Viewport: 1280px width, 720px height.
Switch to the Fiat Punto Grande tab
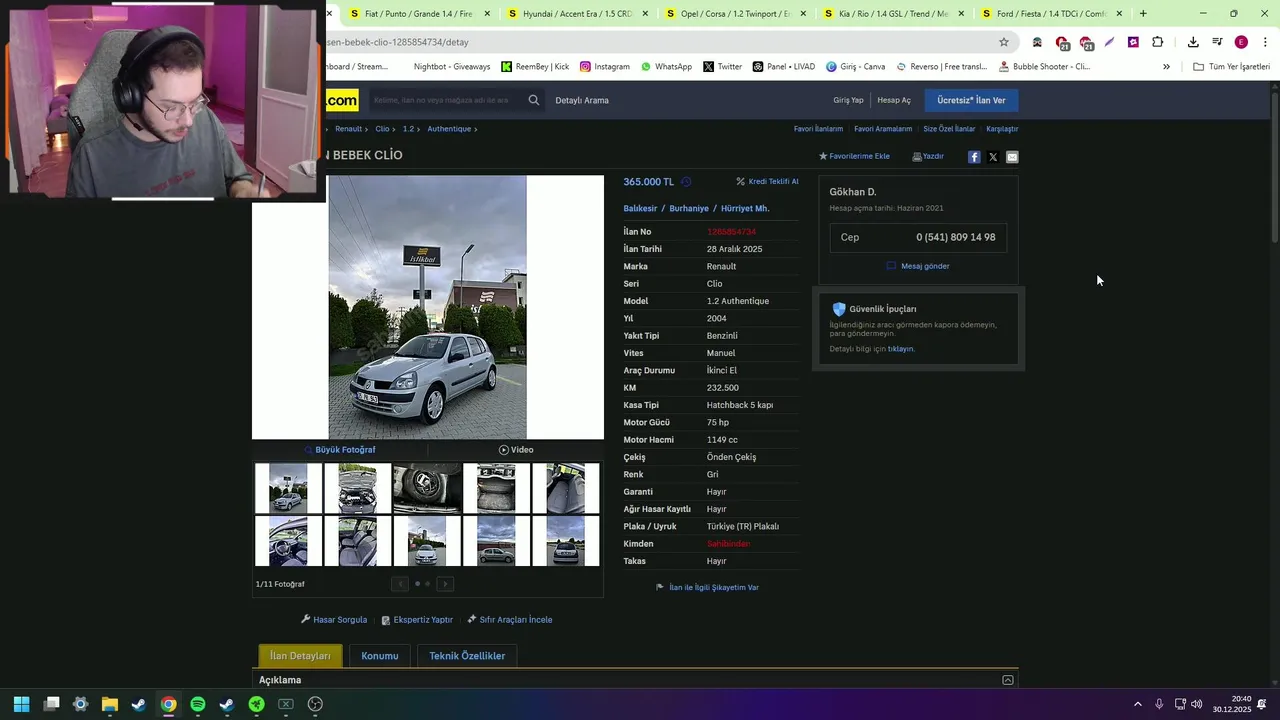[419, 14]
